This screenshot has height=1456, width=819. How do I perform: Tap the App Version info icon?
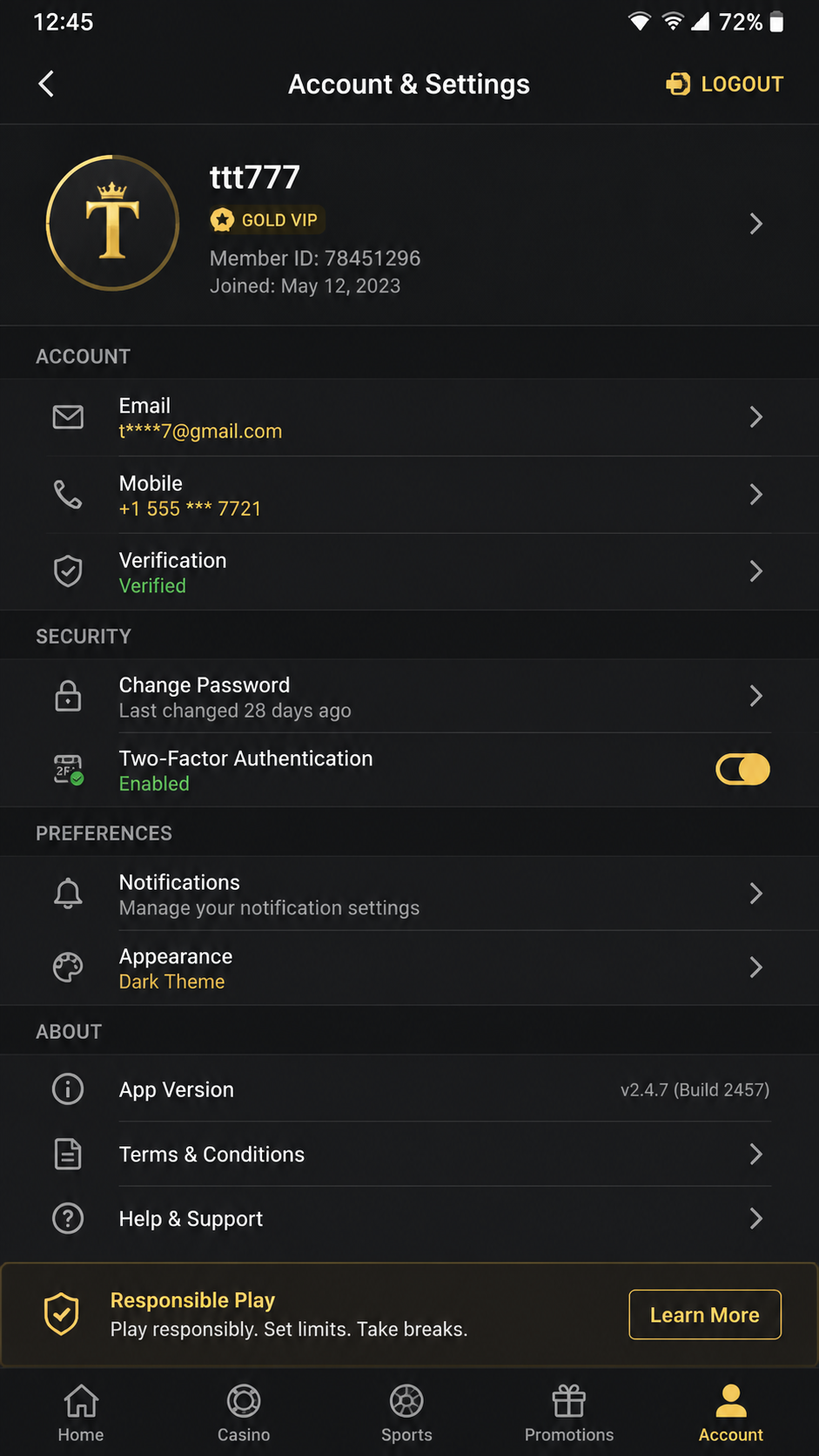(68, 1089)
